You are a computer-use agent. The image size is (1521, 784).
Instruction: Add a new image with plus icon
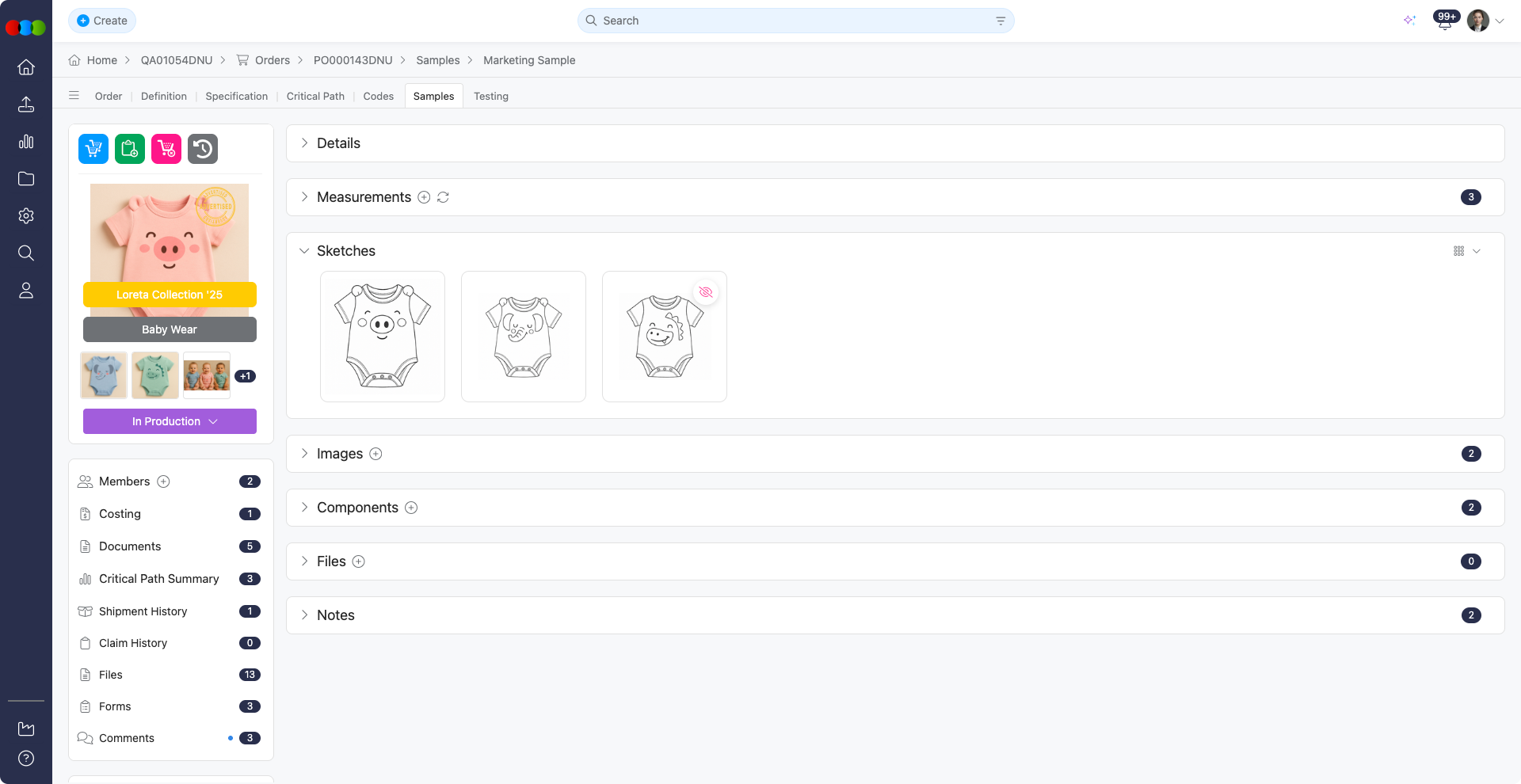coord(376,454)
